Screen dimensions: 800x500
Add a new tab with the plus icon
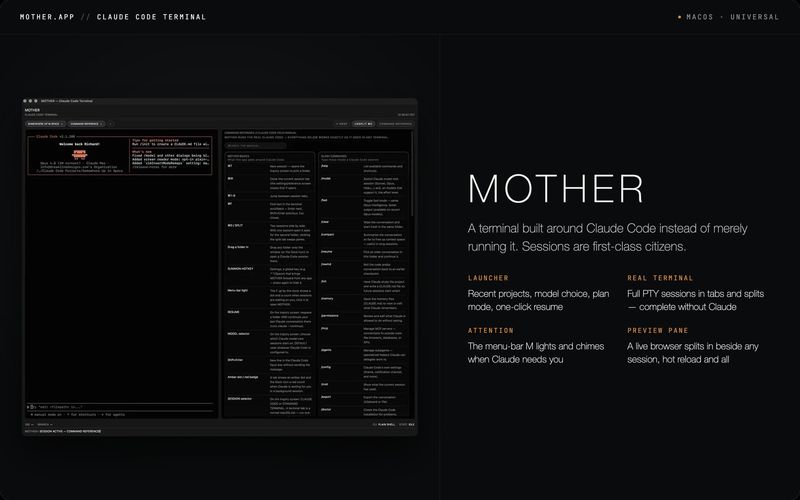(x=111, y=123)
